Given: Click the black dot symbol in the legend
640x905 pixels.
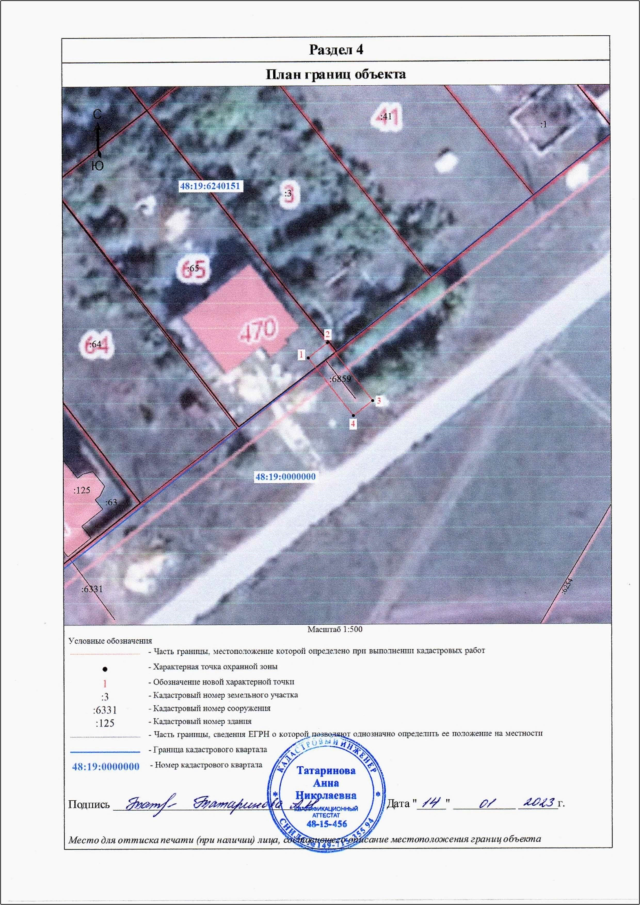Looking at the screenshot, I should click(x=104, y=667).
